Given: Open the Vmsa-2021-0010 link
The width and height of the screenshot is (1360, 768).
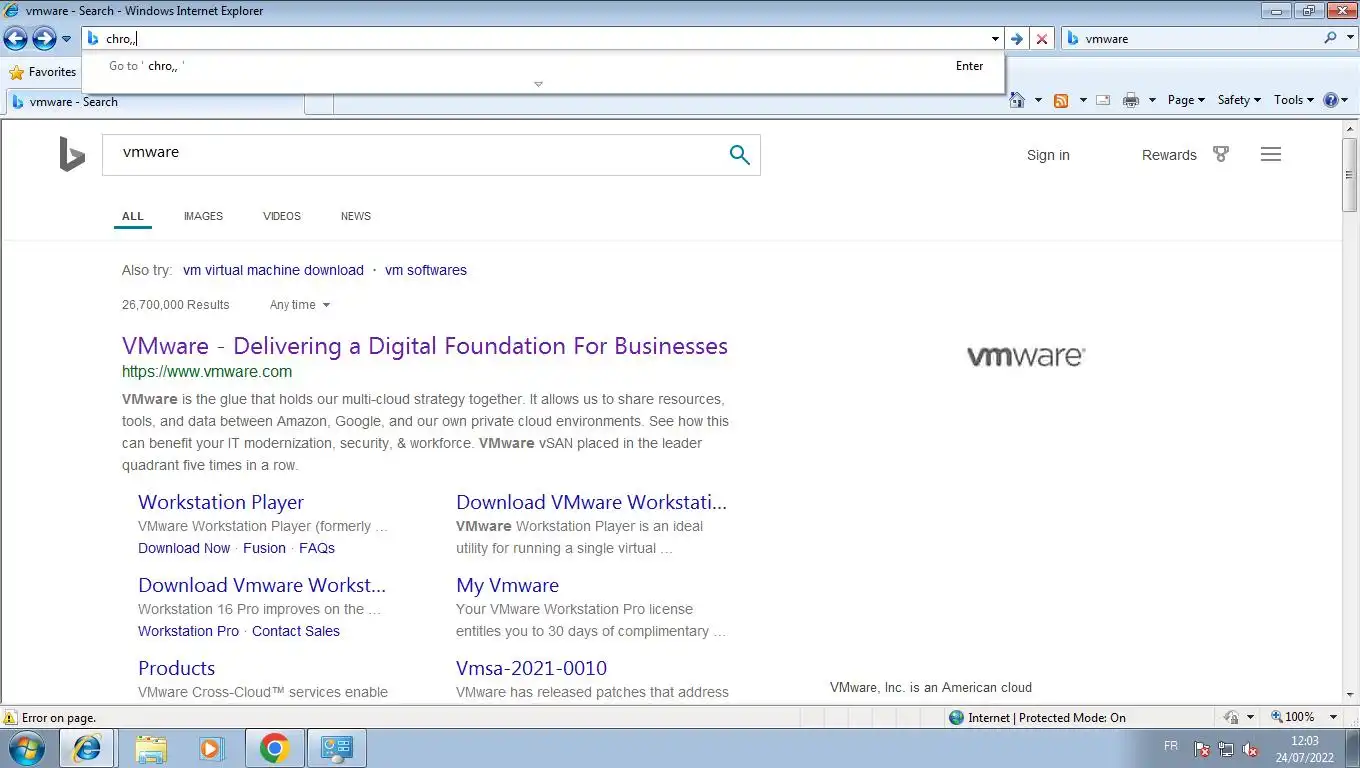Looking at the screenshot, I should [x=531, y=668].
